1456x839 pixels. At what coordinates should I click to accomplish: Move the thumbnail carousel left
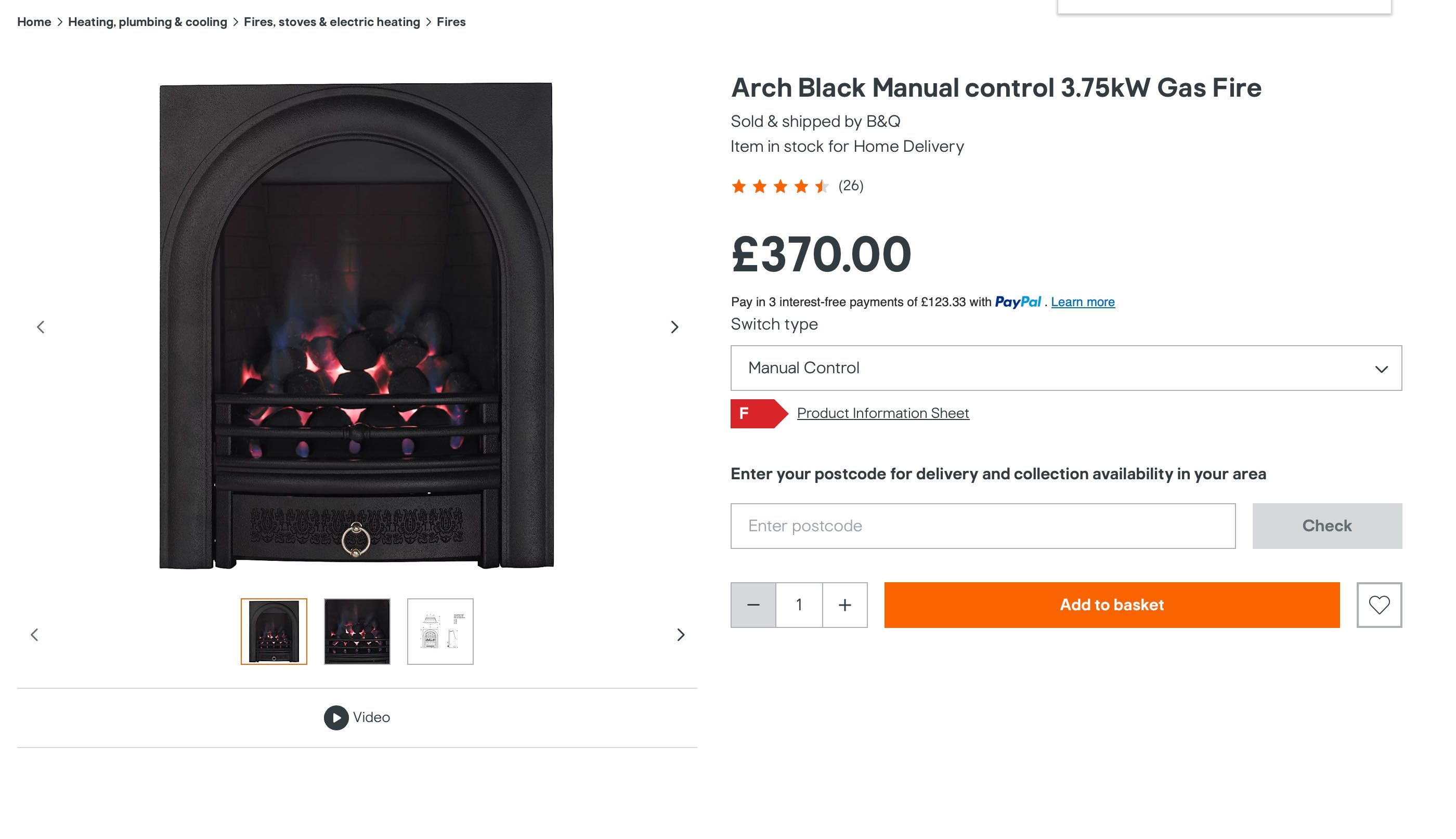pos(35,634)
